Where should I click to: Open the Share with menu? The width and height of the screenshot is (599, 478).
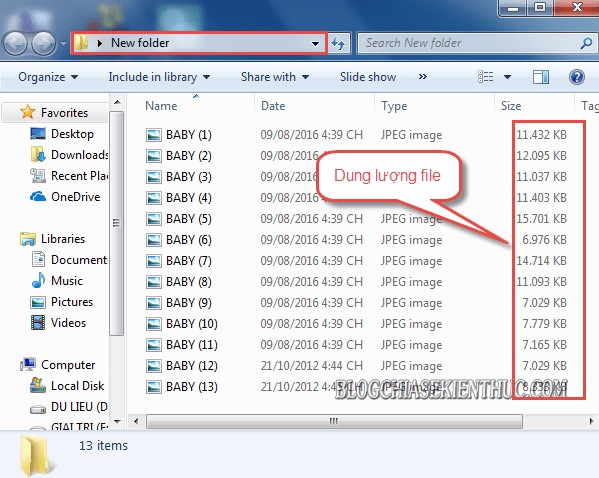point(275,77)
